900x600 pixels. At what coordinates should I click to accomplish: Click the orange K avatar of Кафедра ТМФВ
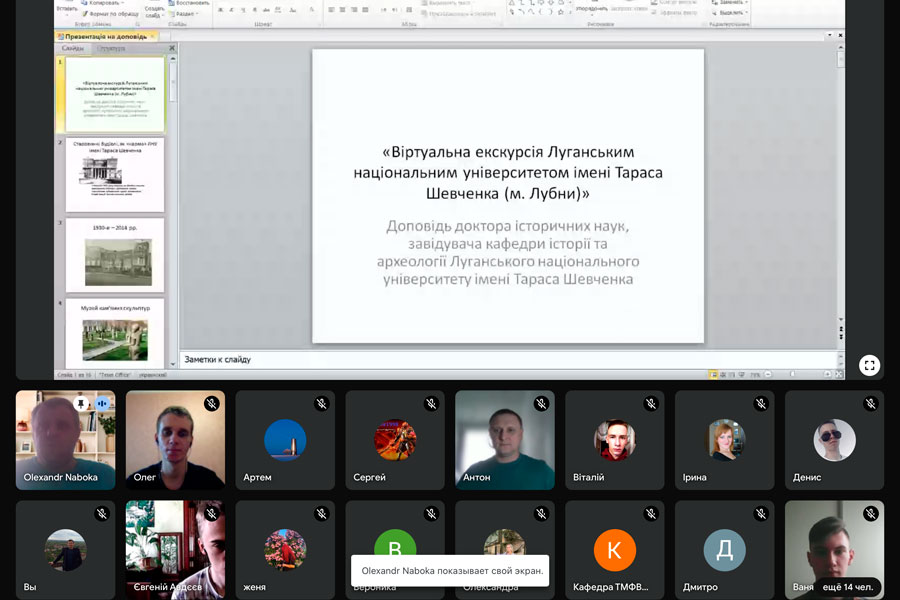(x=614, y=550)
